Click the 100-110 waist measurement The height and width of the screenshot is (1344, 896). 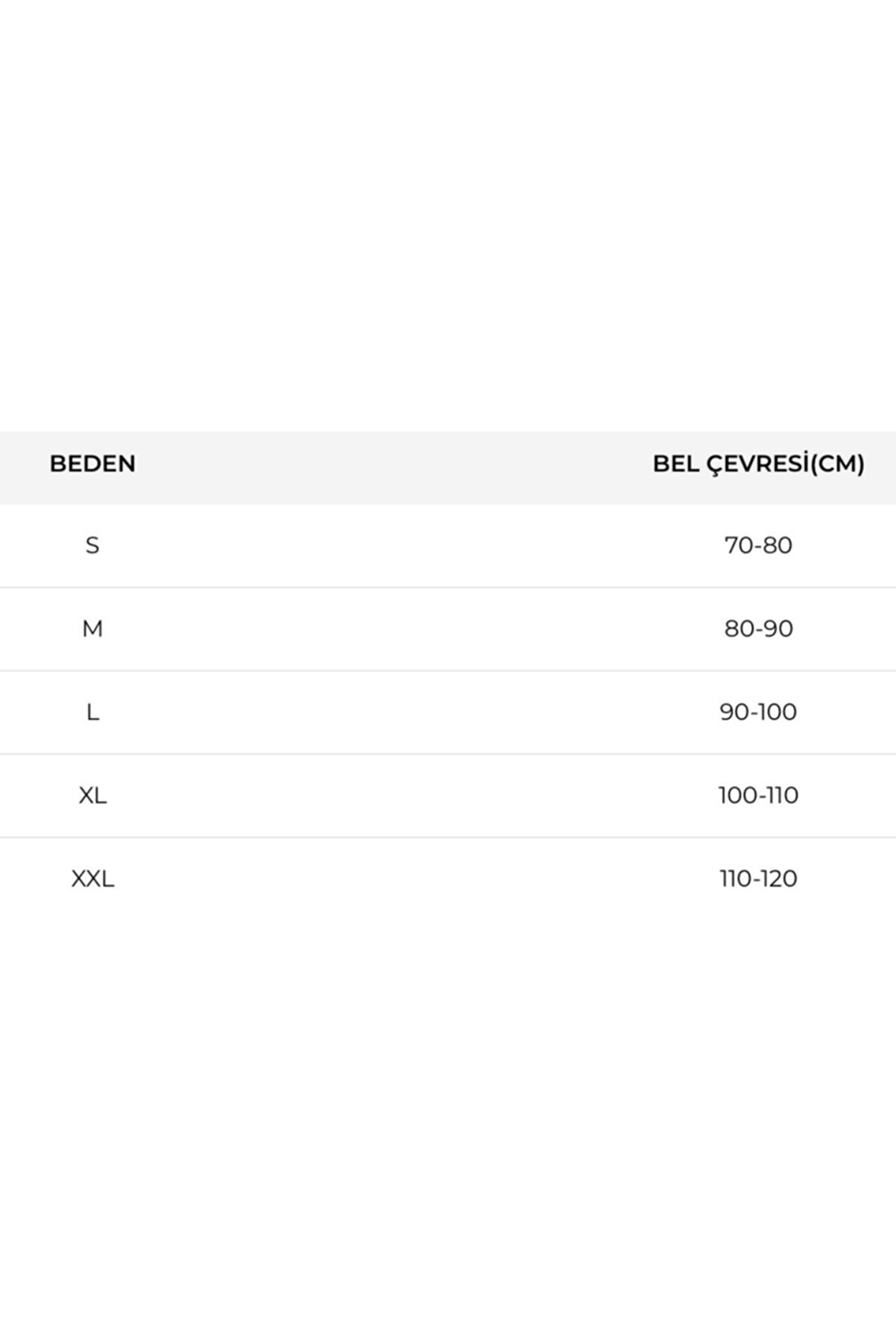(758, 795)
